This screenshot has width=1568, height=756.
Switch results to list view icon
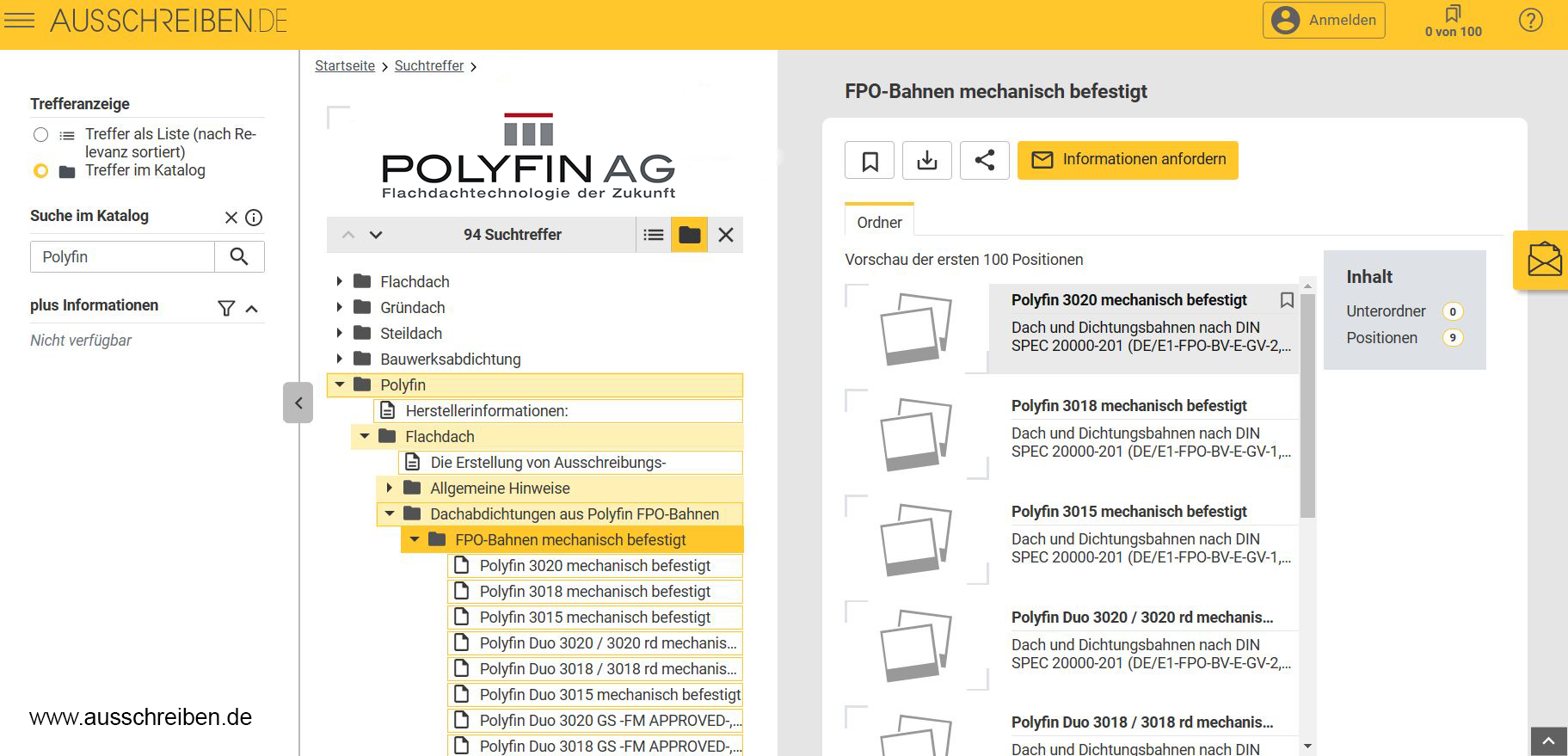pos(654,235)
